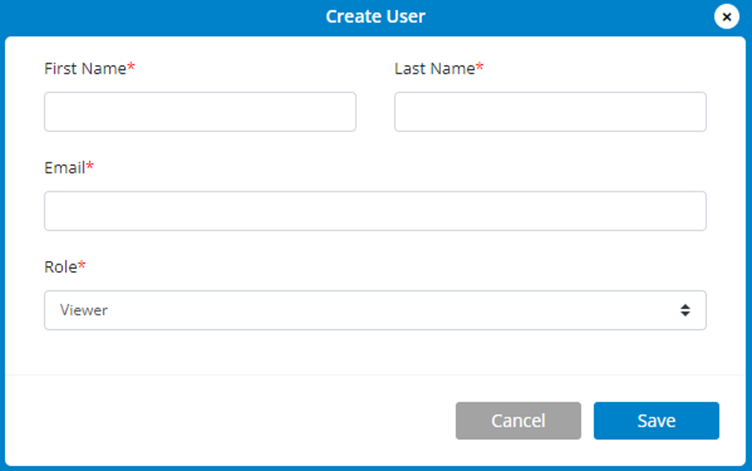Click the red asterisk beside First Name
The image size is (752, 471).
(131, 67)
